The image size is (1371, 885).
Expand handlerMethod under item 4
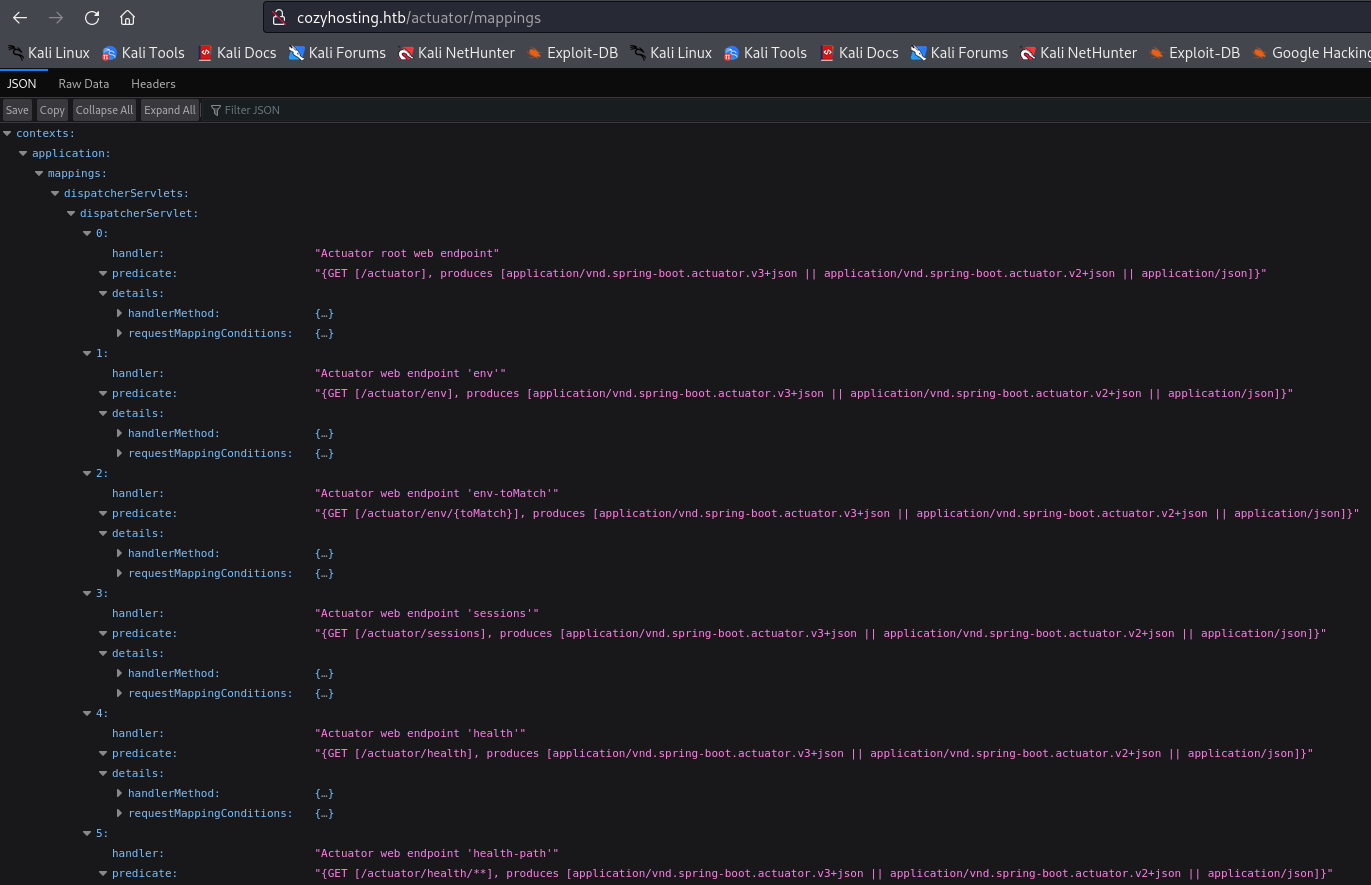coord(120,793)
